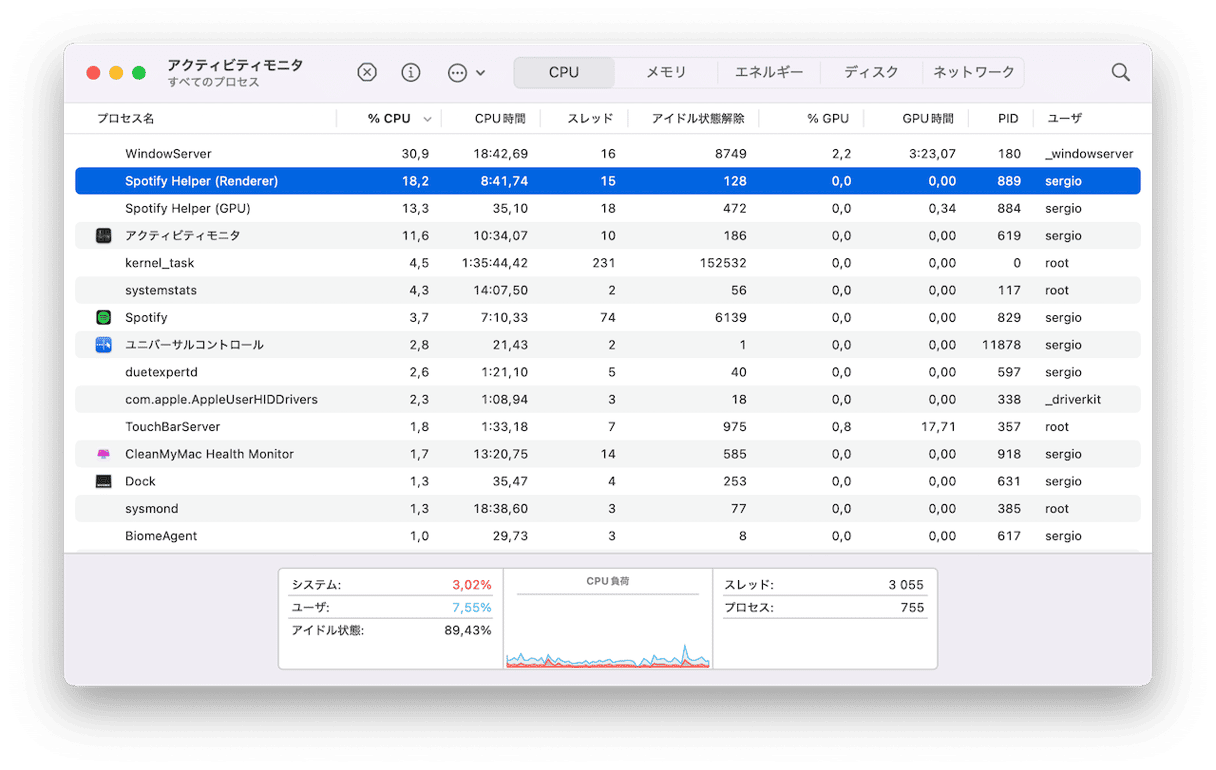Click the search magnifier icon
This screenshot has width=1216, height=770.
1120,72
